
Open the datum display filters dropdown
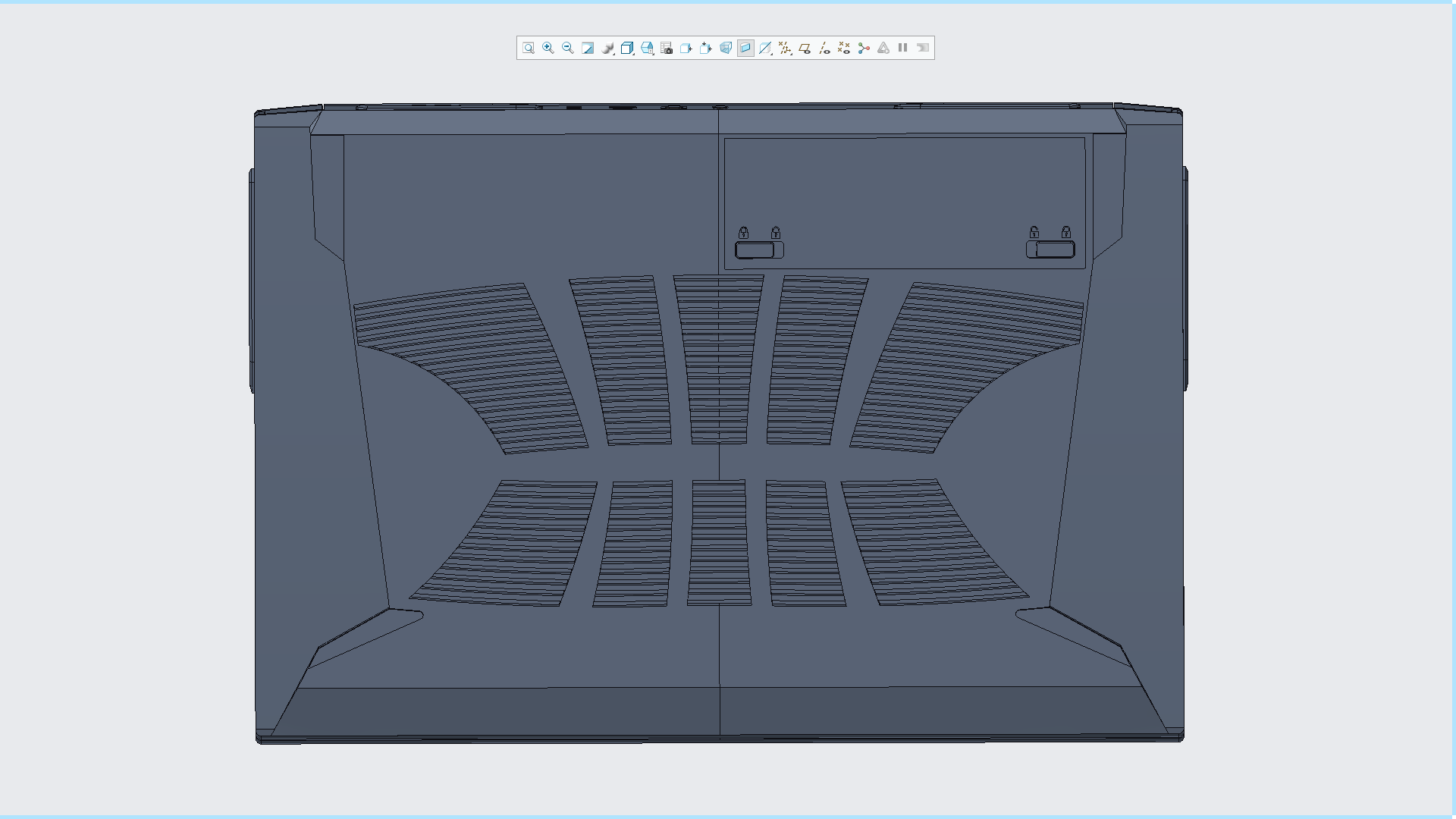click(x=785, y=48)
